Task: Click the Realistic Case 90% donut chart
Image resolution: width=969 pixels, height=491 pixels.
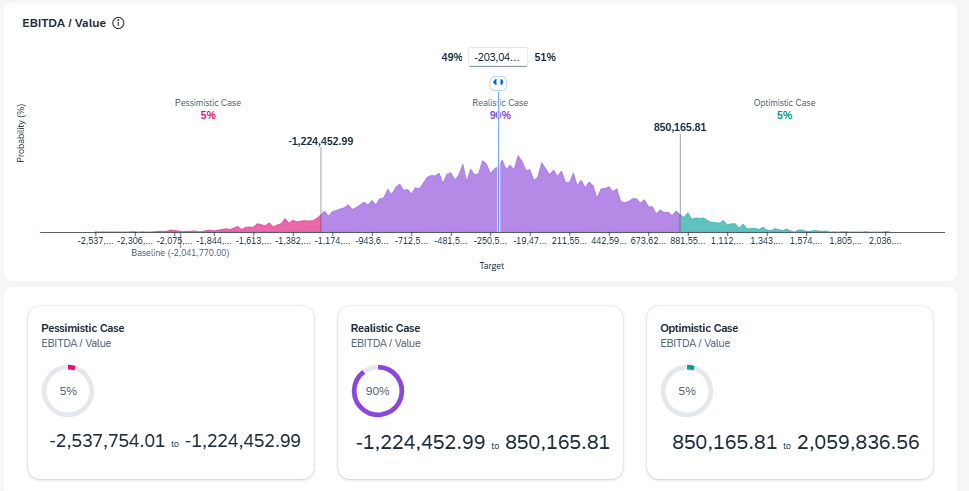Action: tap(377, 390)
